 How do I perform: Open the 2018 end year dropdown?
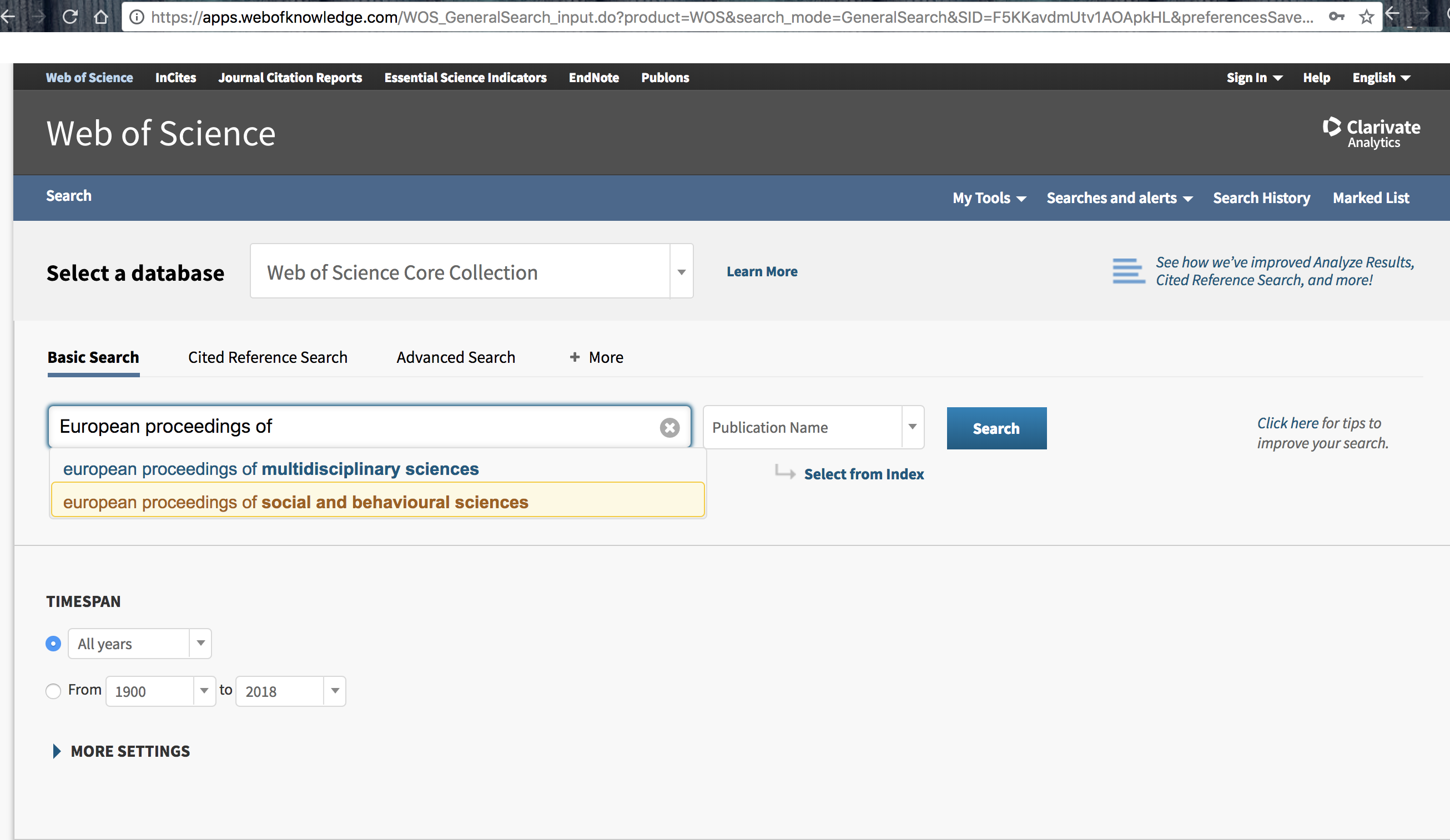(x=334, y=691)
